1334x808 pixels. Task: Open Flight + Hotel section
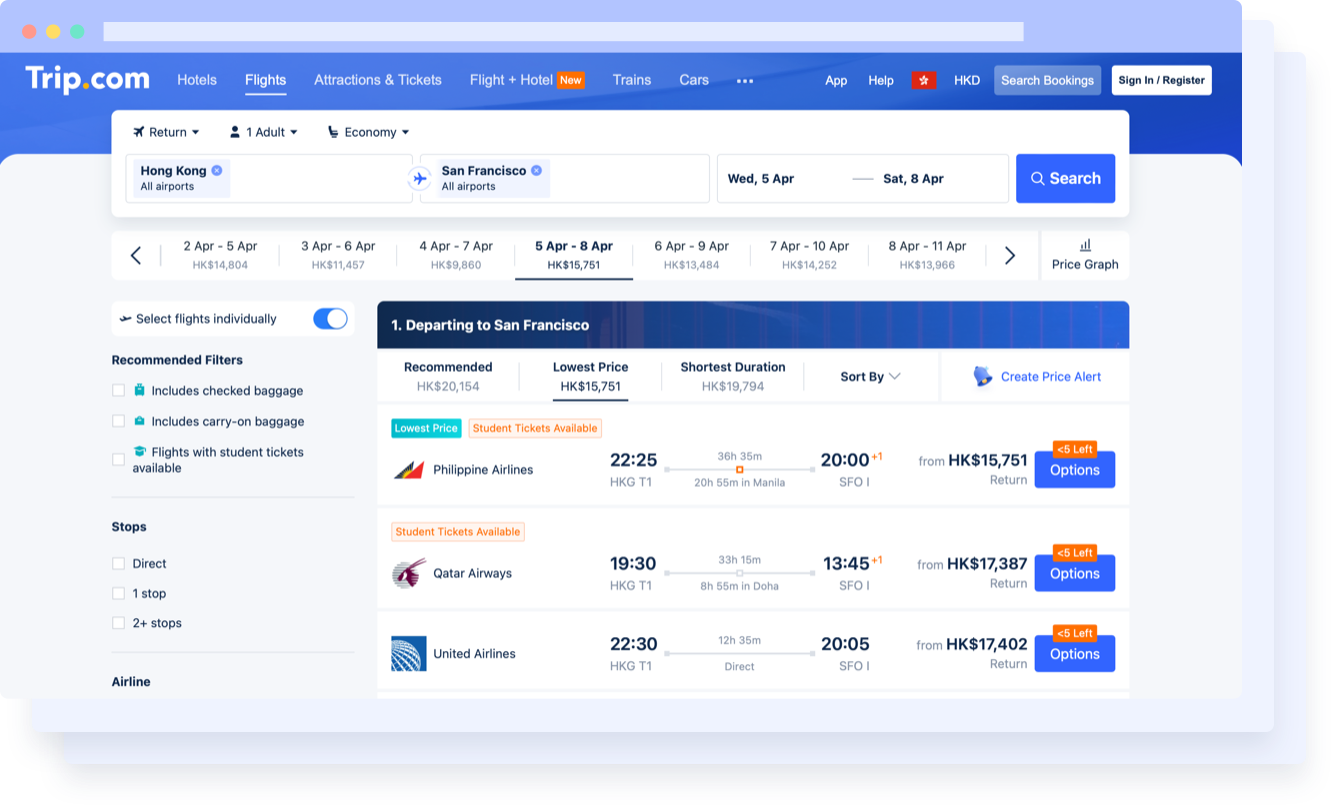[x=527, y=80]
